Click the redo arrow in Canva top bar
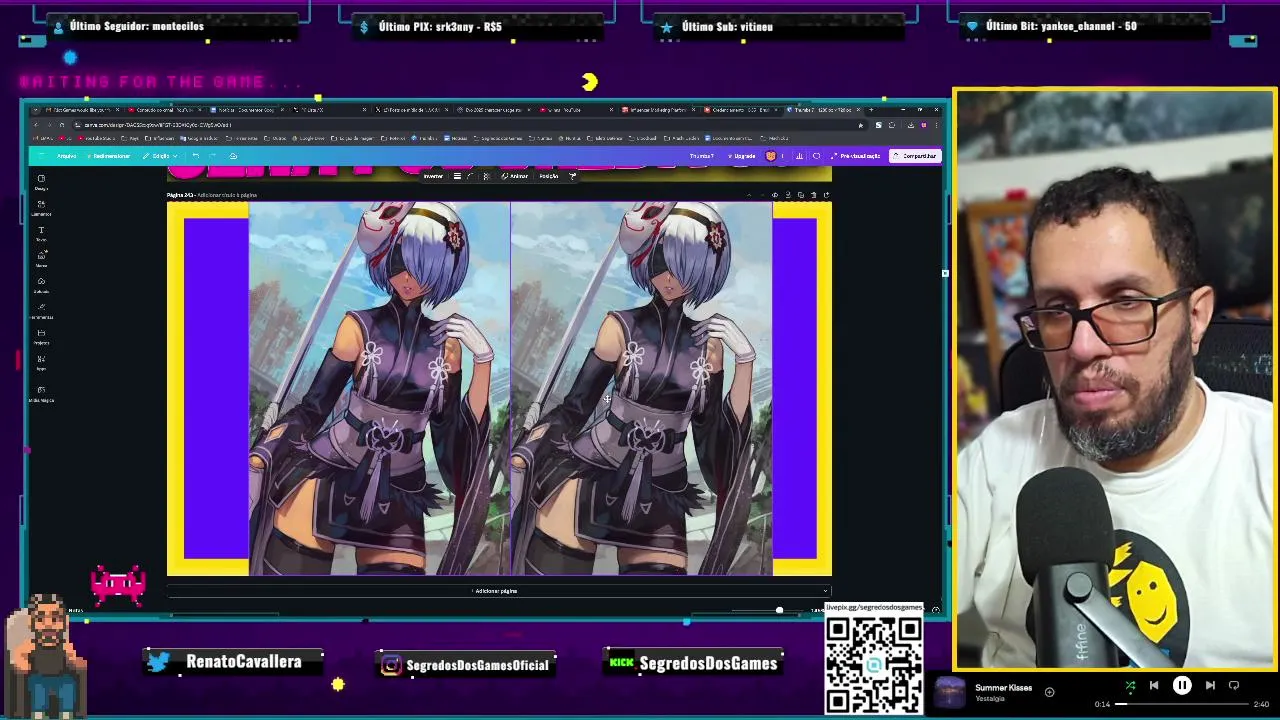 click(213, 156)
